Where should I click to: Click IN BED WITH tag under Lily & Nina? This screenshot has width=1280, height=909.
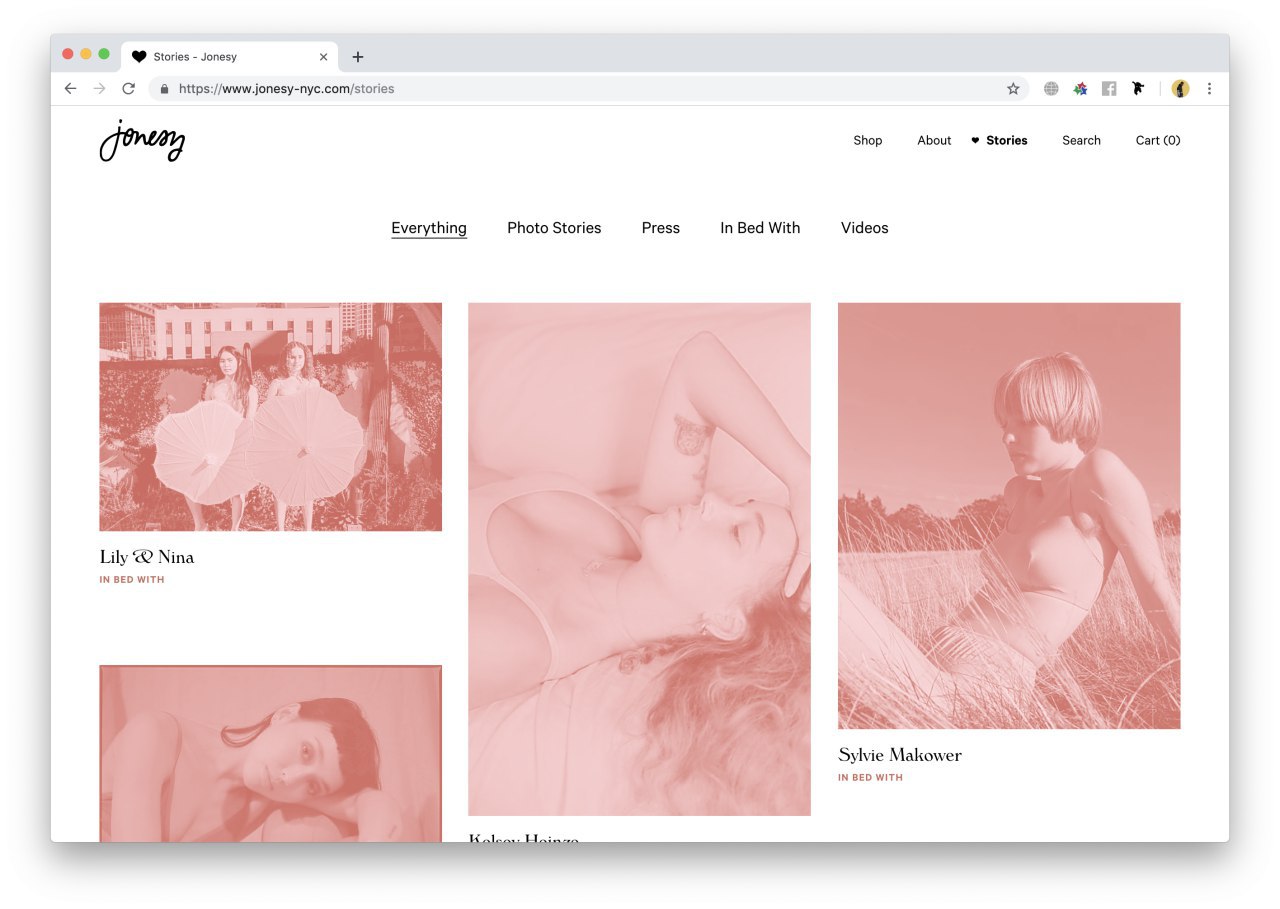tap(132, 580)
